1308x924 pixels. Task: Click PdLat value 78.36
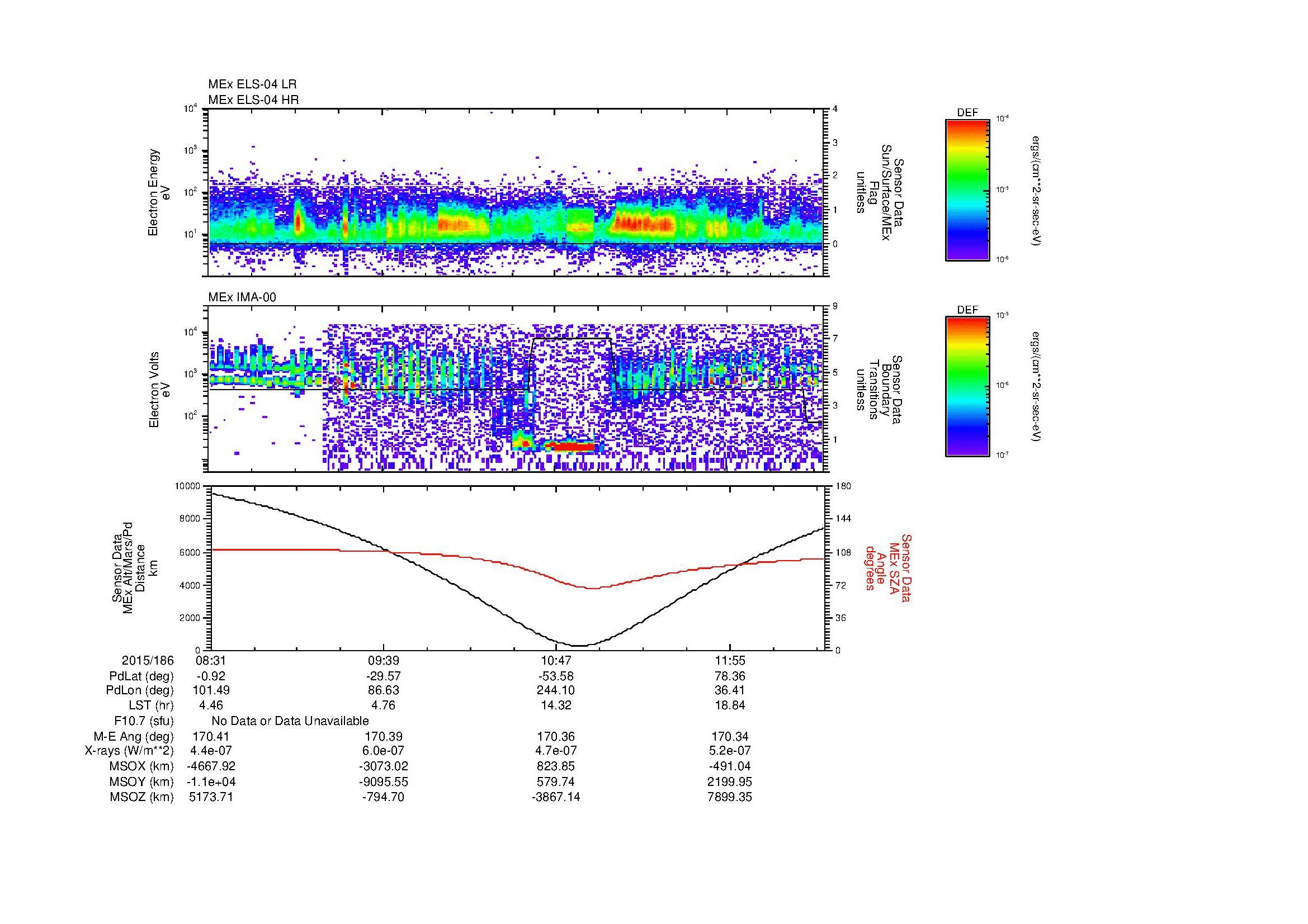pyautogui.click(x=730, y=676)
